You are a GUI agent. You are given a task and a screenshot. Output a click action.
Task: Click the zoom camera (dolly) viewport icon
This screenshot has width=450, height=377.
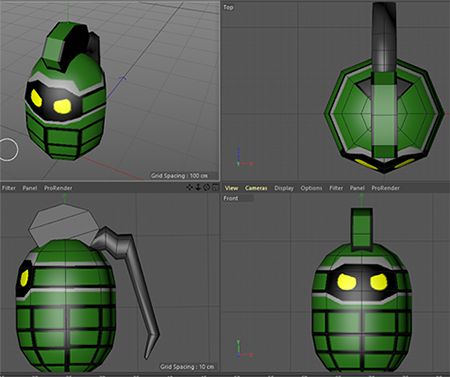[198, 187]
